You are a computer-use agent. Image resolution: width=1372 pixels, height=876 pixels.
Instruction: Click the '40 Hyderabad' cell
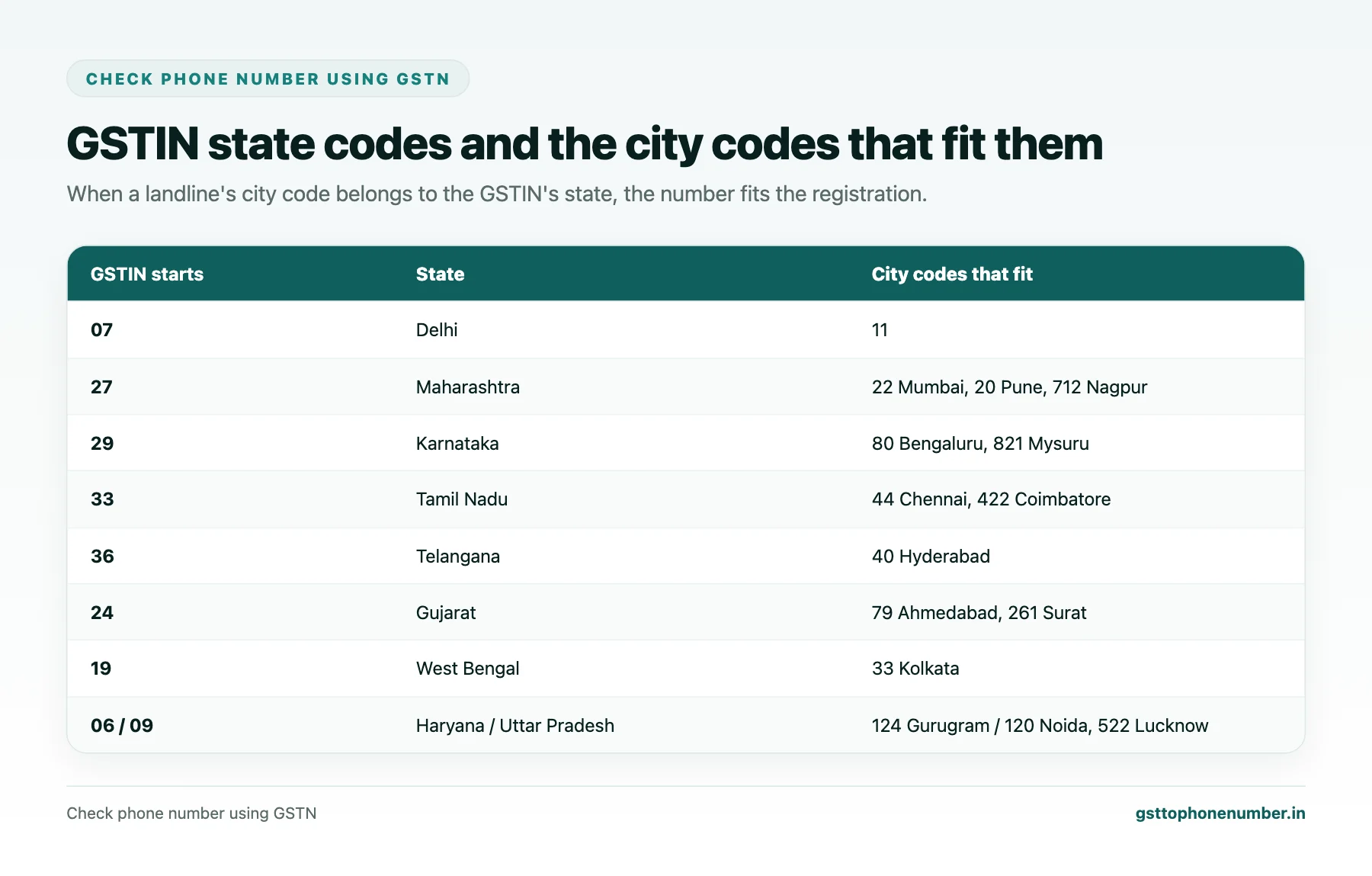931,556
